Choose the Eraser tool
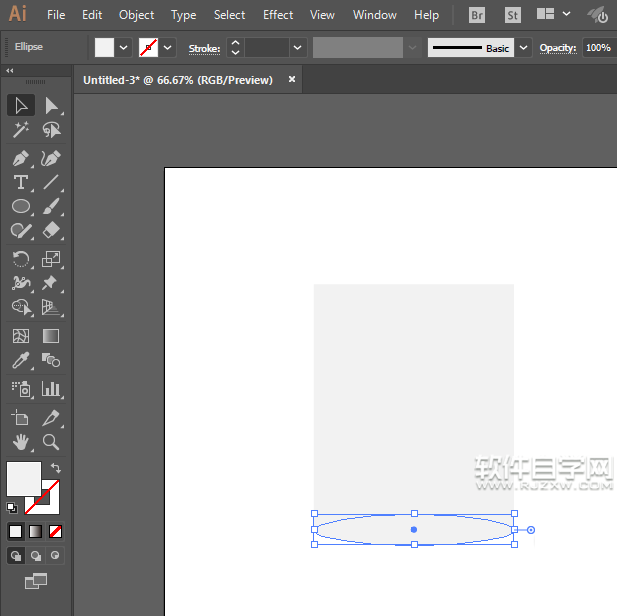The height and width of the screenshot is (616, 617). pos(51,230)
